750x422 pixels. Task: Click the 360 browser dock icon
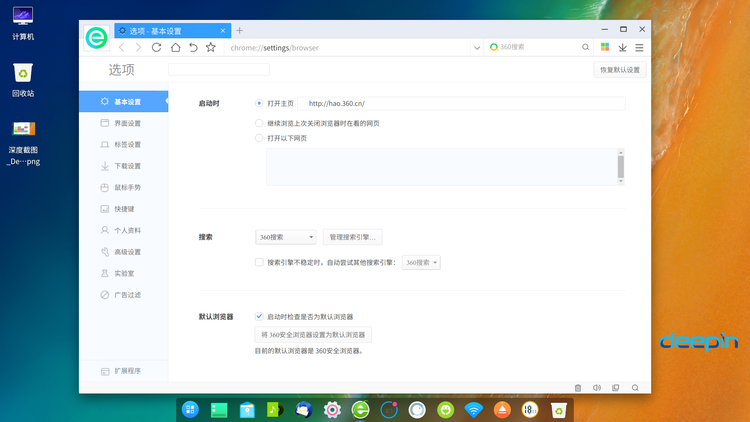click(360, 410)
